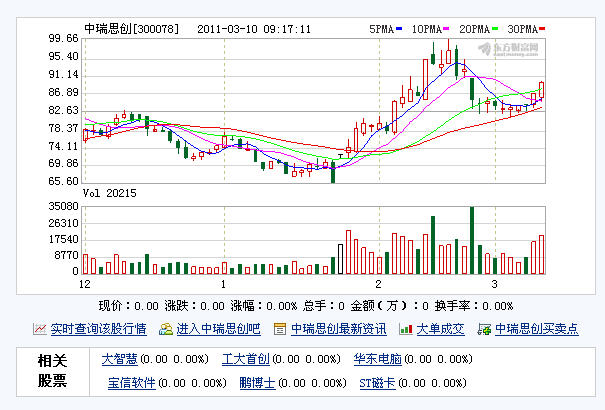The height and width of the screenshot is (410, 605).
Task: Click the 8770 volume axis label
Action: pos(66,255)
